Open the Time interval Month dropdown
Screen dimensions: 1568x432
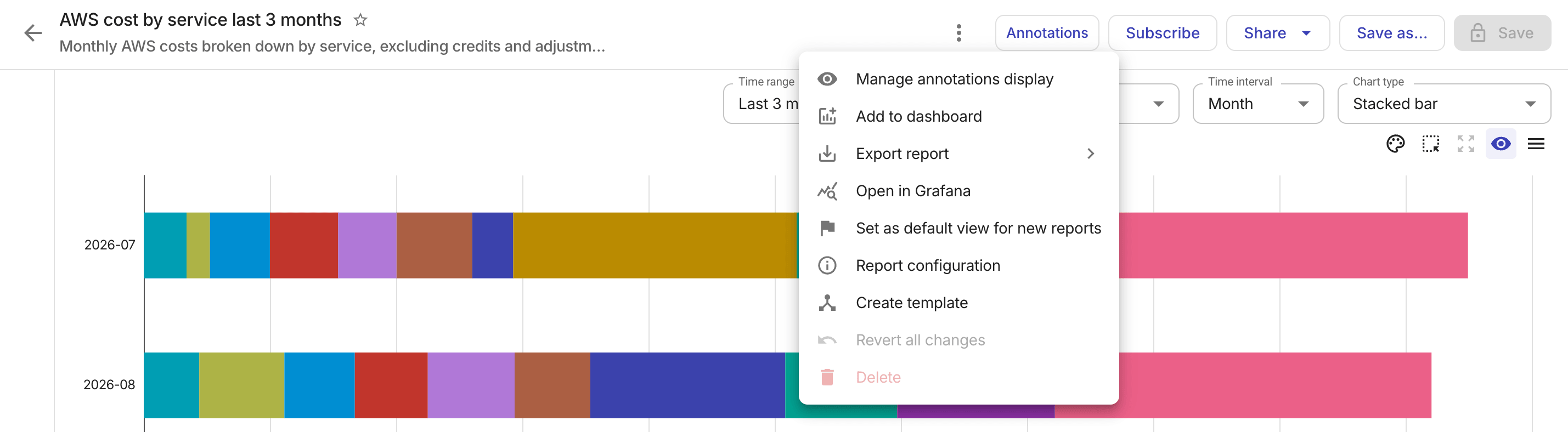(x=1258, y=104)
